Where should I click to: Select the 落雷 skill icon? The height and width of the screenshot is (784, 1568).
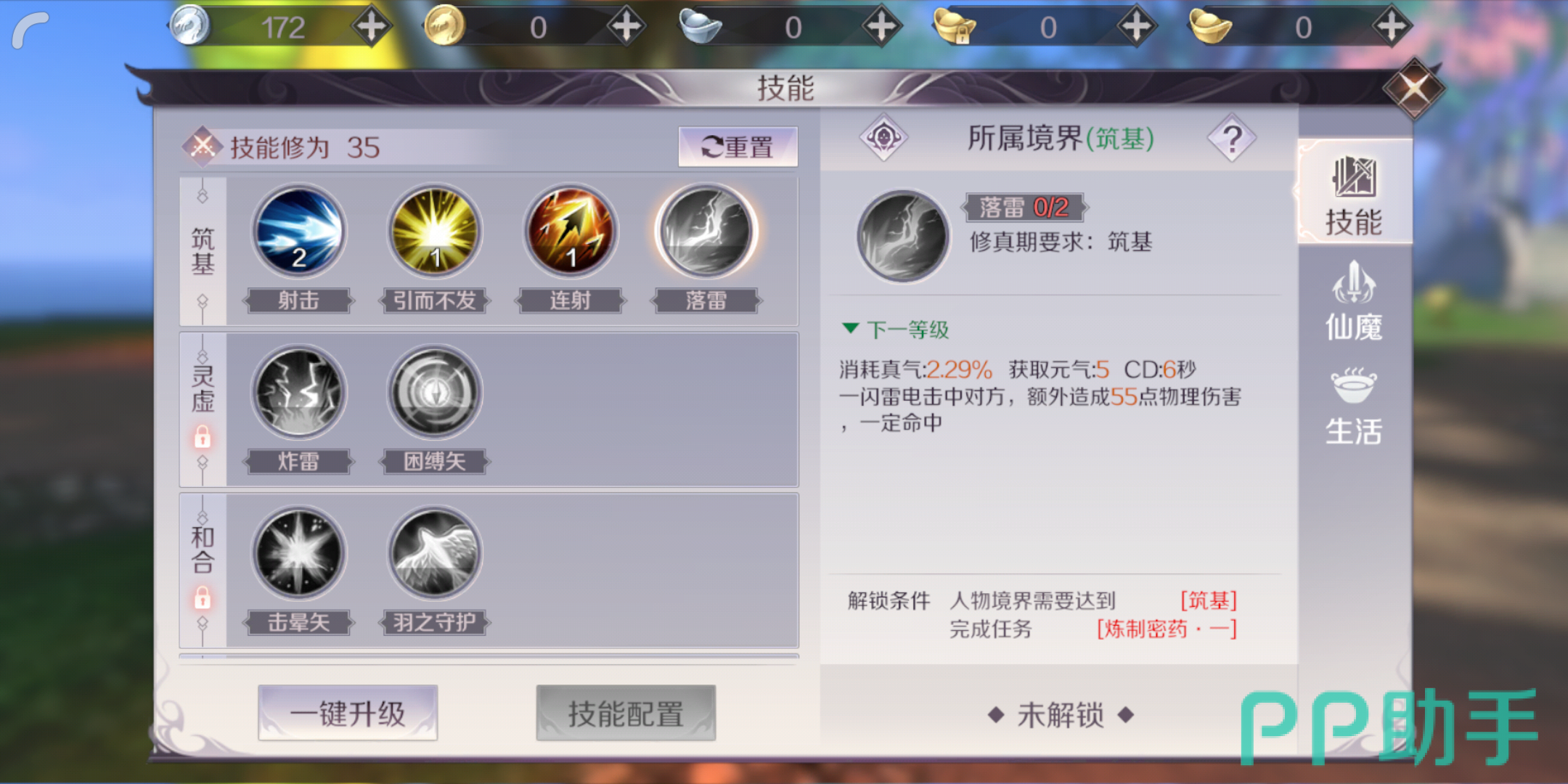click(706, 232)
